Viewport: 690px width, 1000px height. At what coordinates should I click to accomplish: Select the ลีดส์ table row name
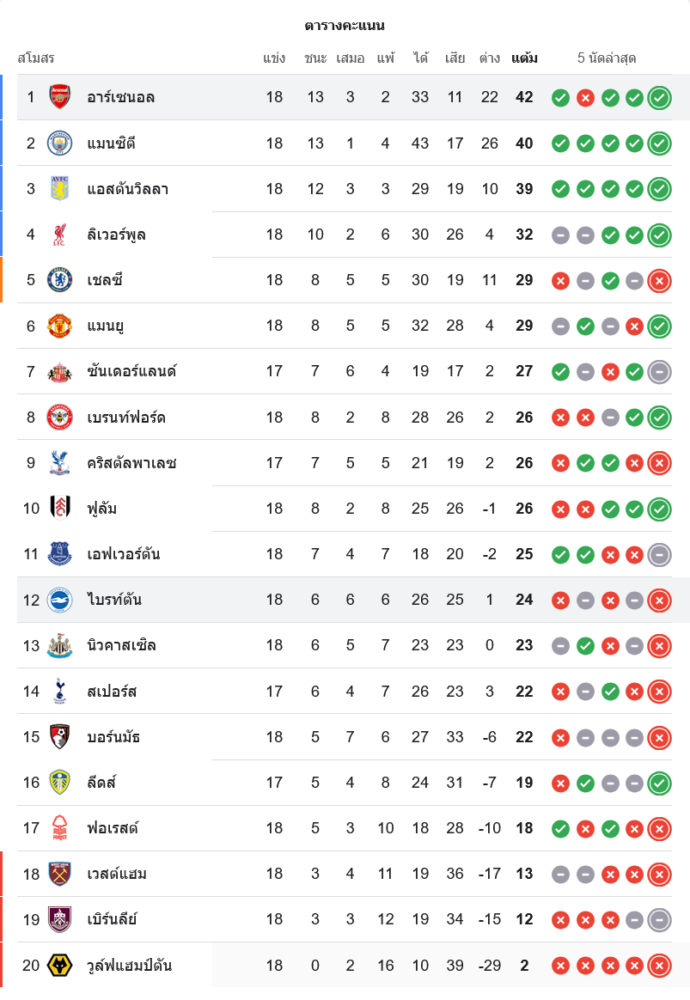(101, 782)
